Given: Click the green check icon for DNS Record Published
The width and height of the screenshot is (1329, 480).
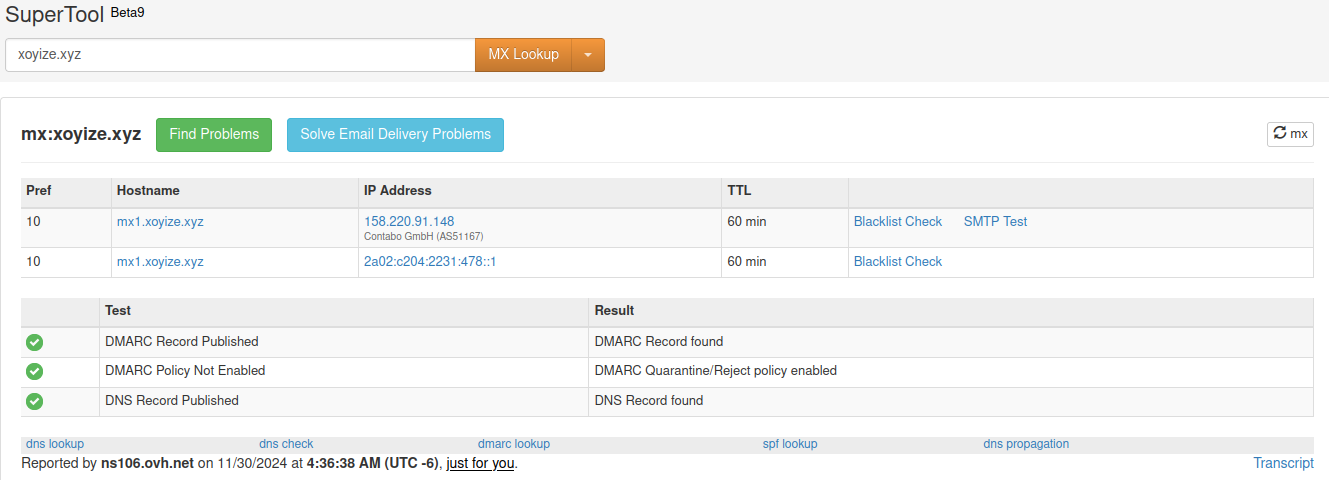Looking at the screenshot, I should (x=34, y=401).
